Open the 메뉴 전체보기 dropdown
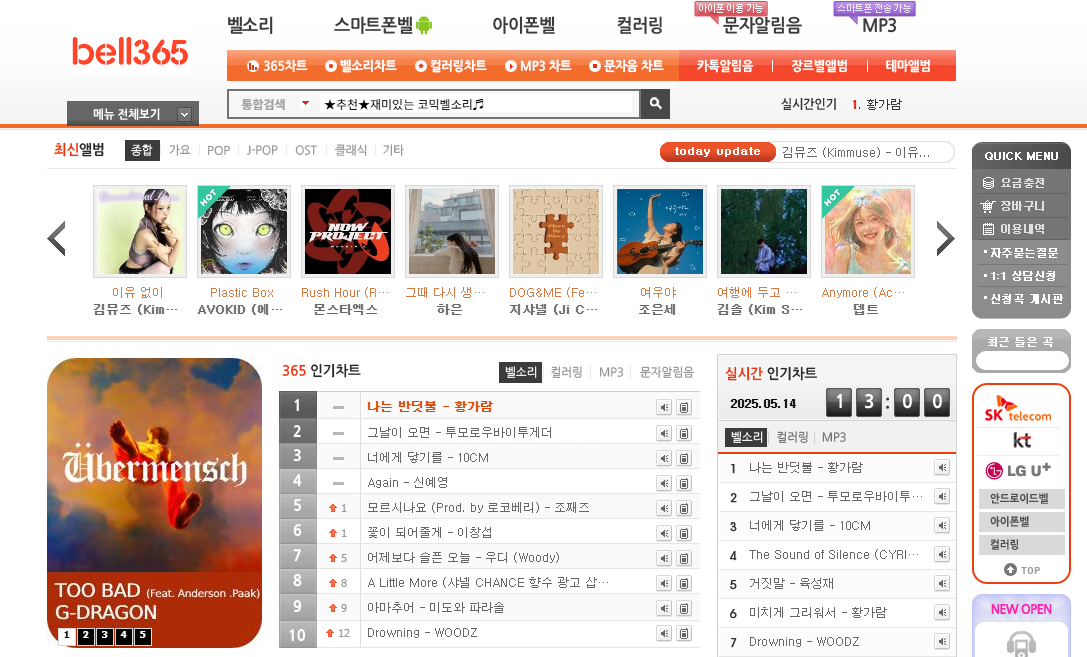1087x657 pixels. (132, 114)
